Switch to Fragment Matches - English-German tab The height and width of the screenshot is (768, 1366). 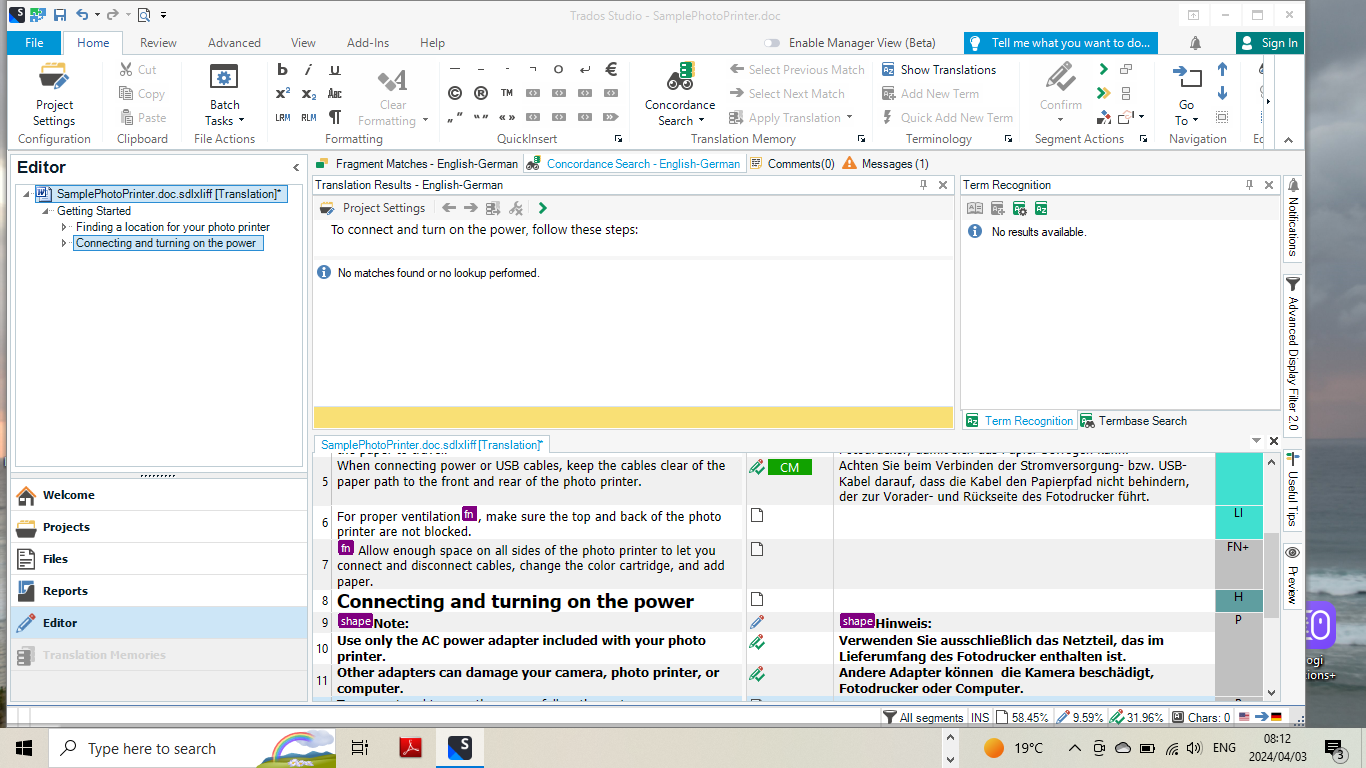pyautogui.click(x=417, y=163)
